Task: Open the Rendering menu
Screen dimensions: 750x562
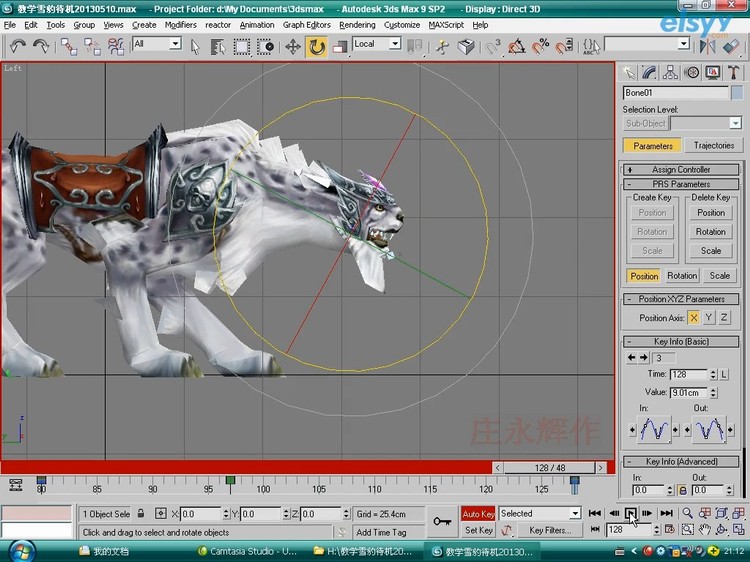Action: [357, 25]
